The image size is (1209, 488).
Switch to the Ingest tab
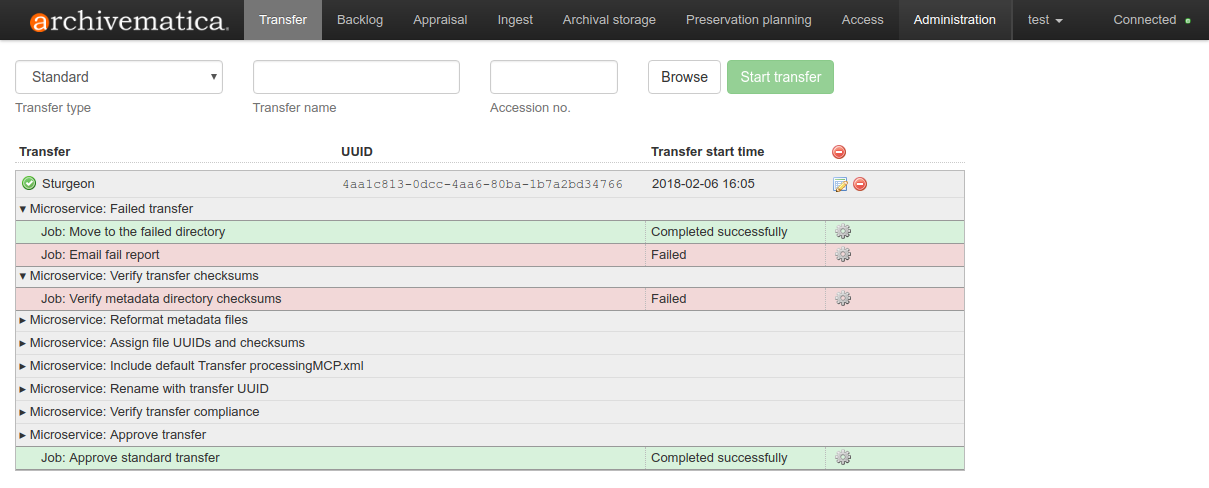[515, 20]
